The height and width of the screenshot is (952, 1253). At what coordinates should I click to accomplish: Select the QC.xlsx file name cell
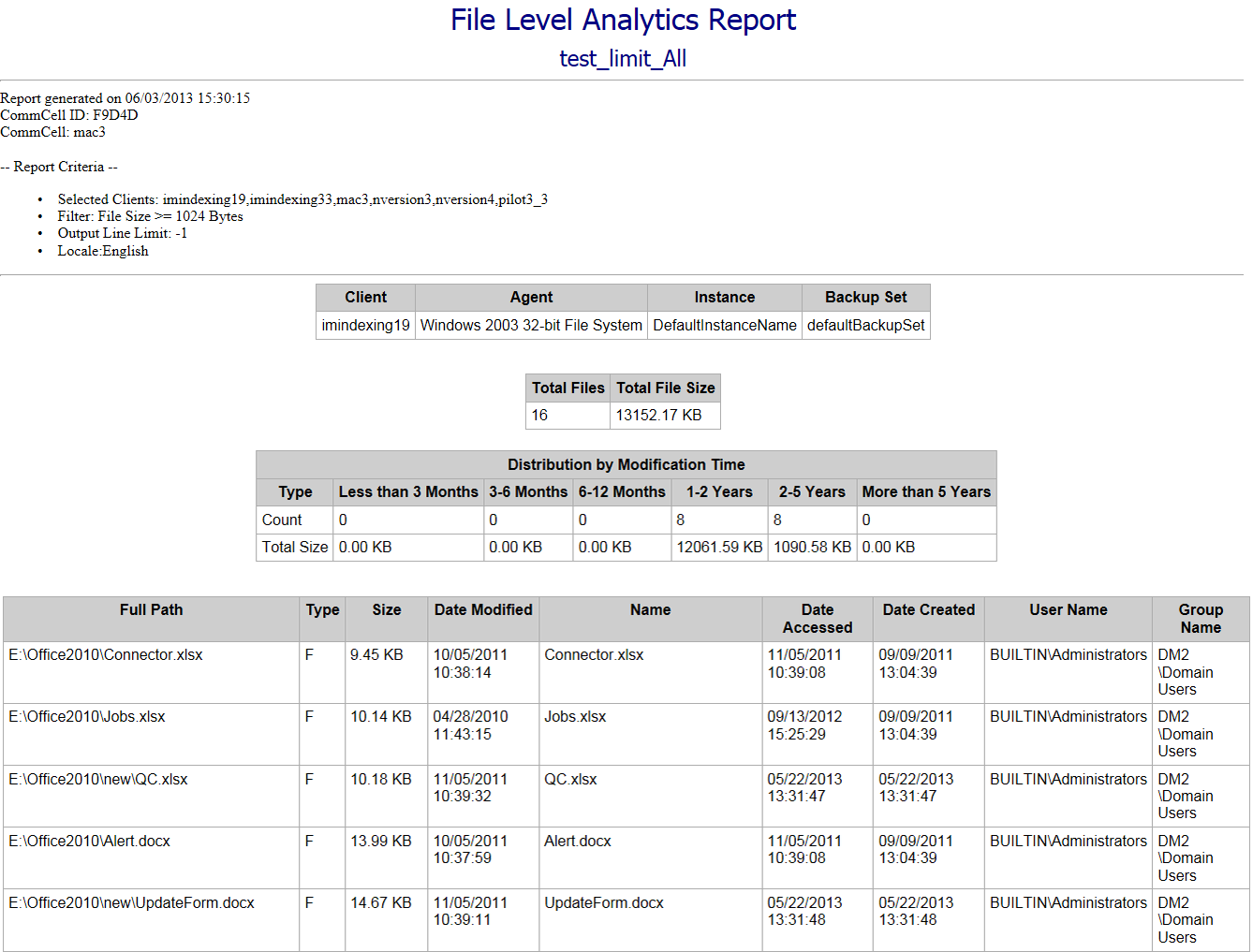point(570,780)
